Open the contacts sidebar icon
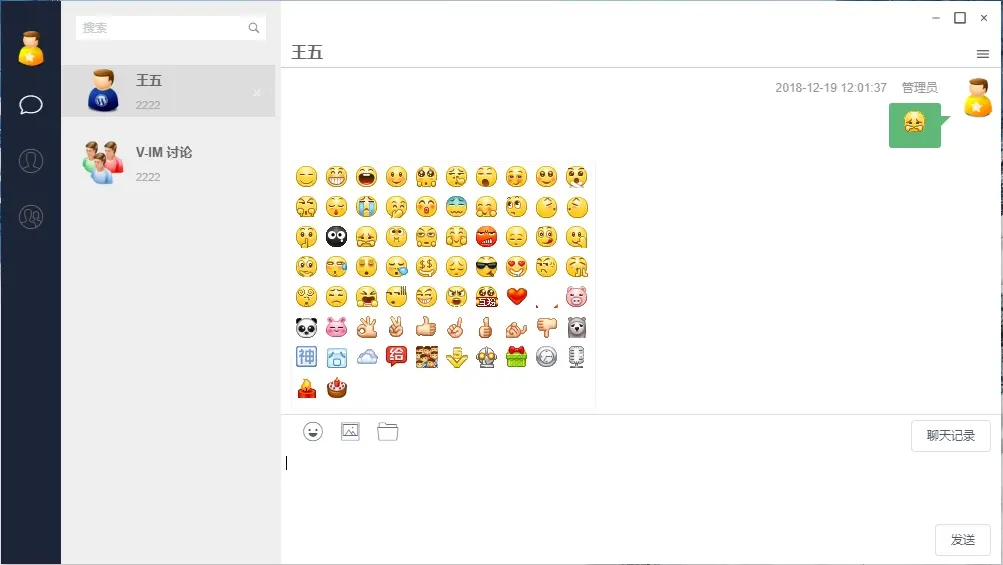The width and height of the screenshot is (1003, 565). [x=31, y=161]
